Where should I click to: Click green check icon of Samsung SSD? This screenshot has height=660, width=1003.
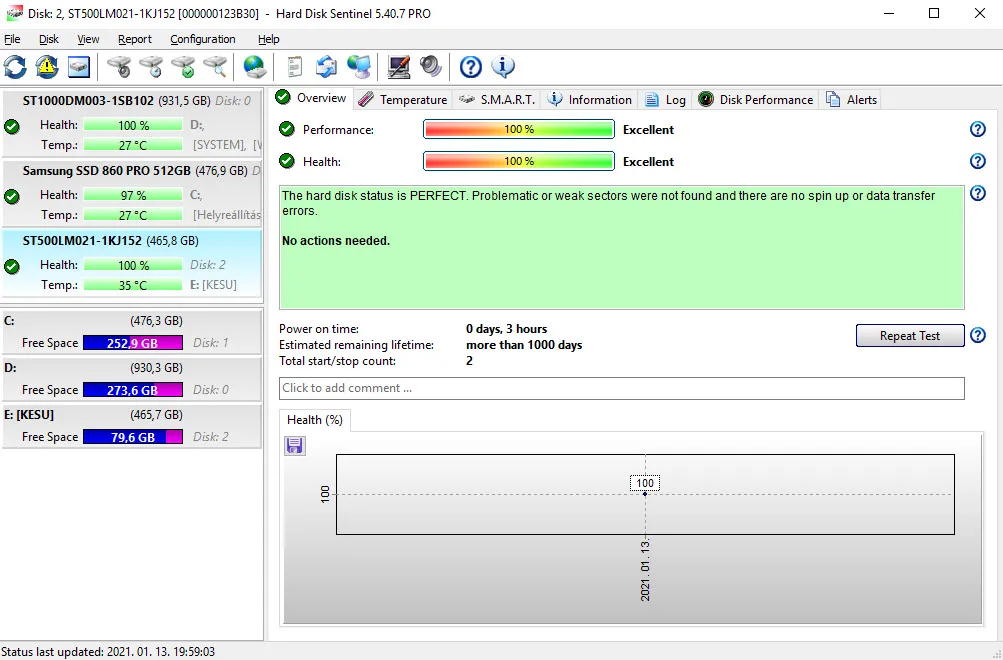[12, 196]
